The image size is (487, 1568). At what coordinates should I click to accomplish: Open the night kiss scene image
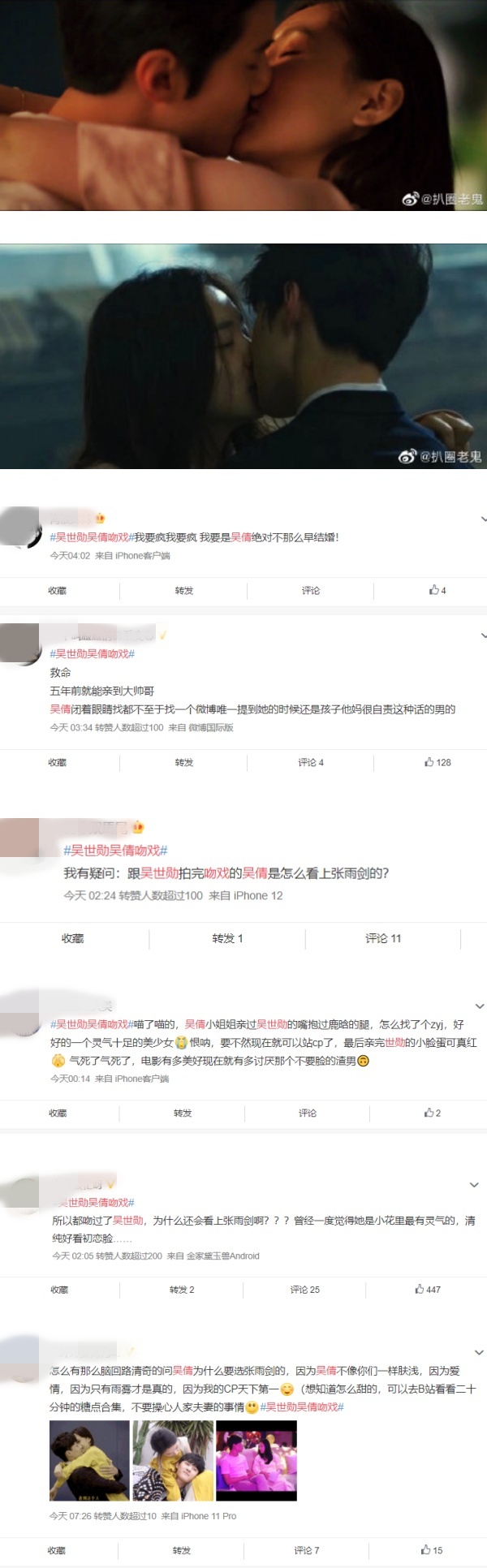tap(243, 356)
